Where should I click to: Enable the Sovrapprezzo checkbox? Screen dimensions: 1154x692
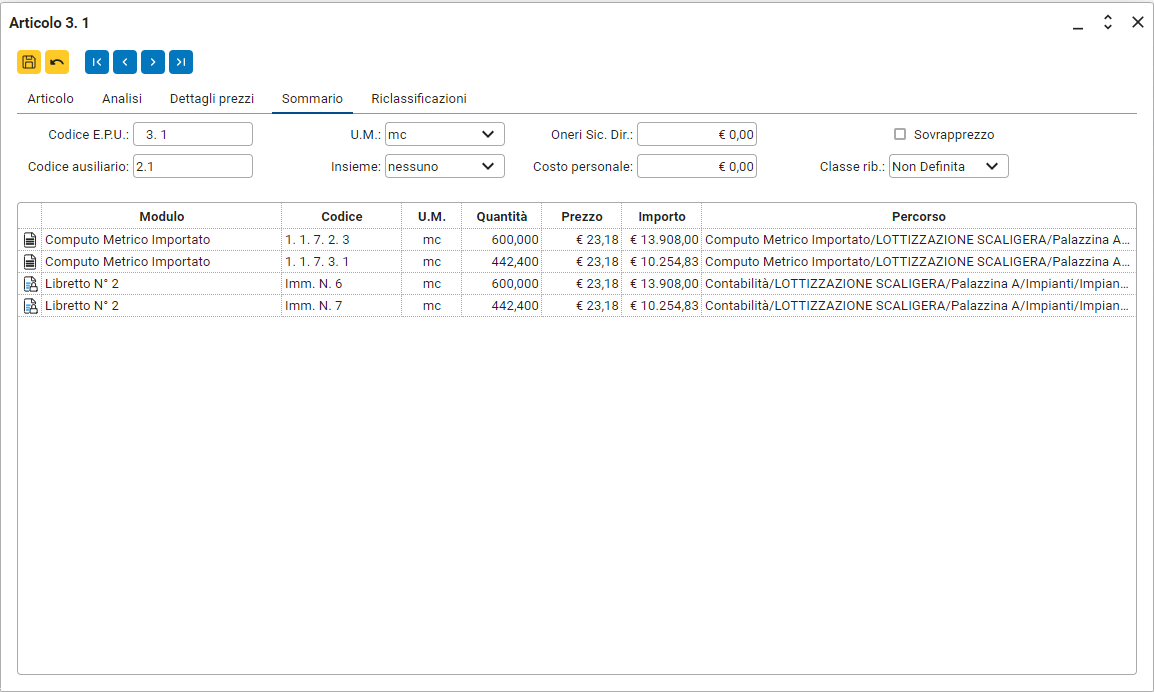point(900,134)
